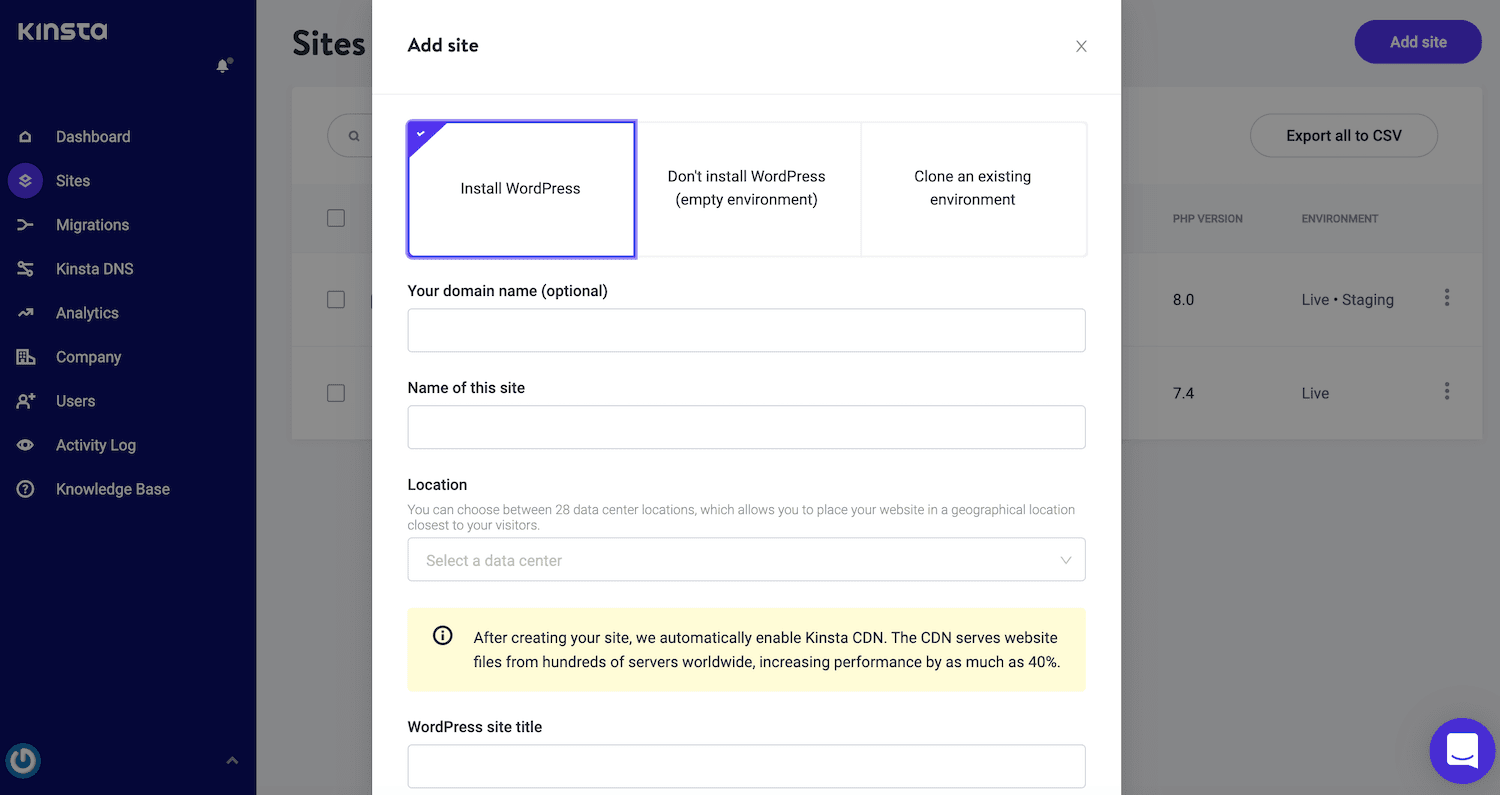Viewport: 1500px width, 795px height.
Task: Click the Company building icon
Action: tap(26, 357)
